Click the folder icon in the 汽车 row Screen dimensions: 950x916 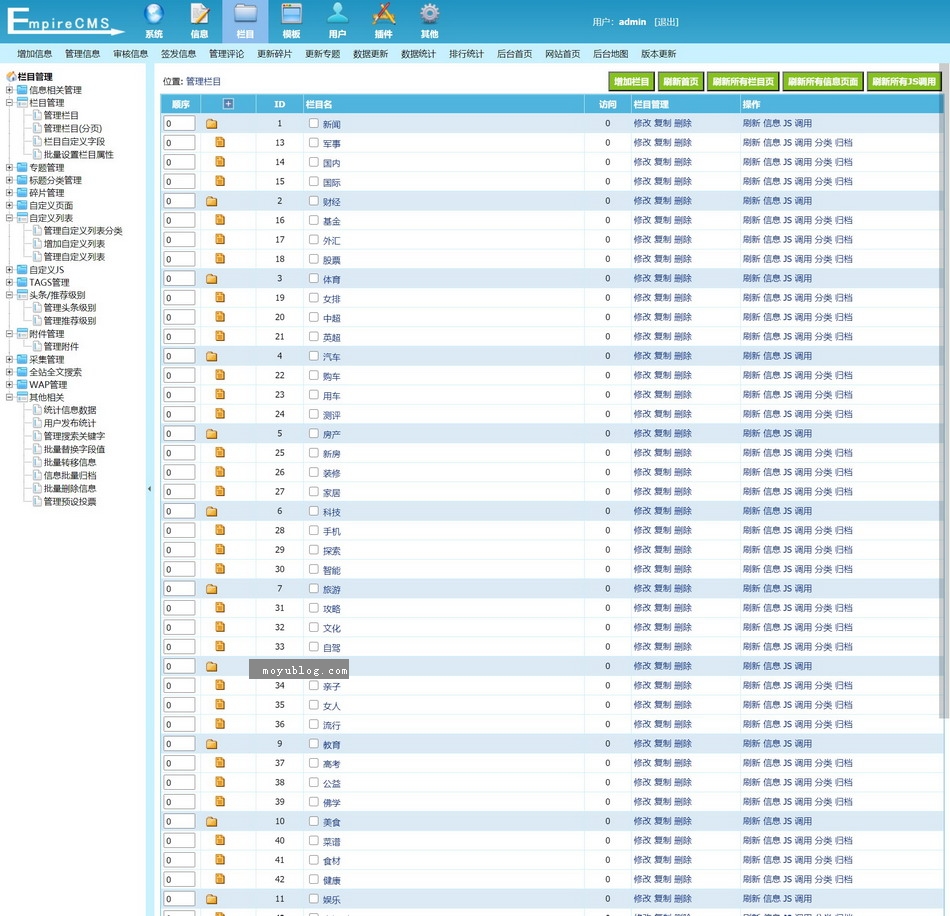pyautogui.click(x=211, y=356)
